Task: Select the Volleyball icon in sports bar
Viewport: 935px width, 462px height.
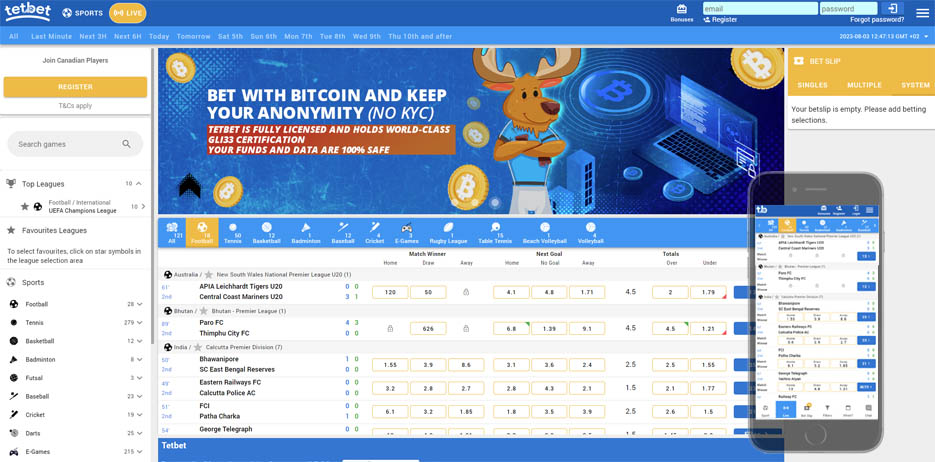Action: 590,232
